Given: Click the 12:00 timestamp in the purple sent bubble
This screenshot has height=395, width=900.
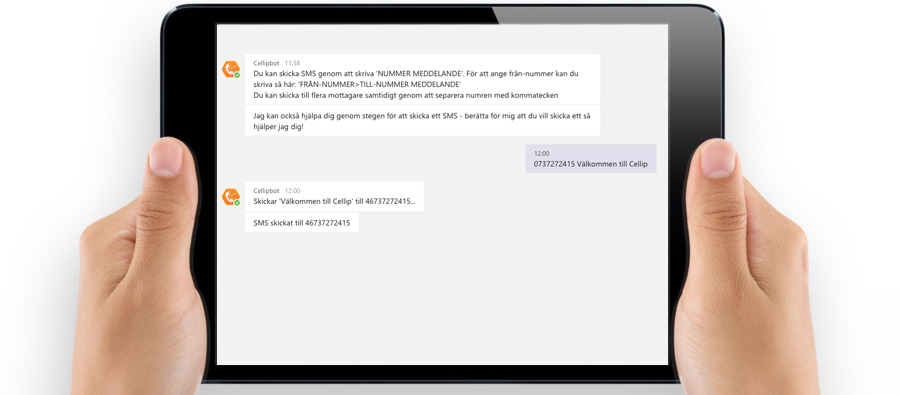Looking at the screenshot, I should 541,154.
